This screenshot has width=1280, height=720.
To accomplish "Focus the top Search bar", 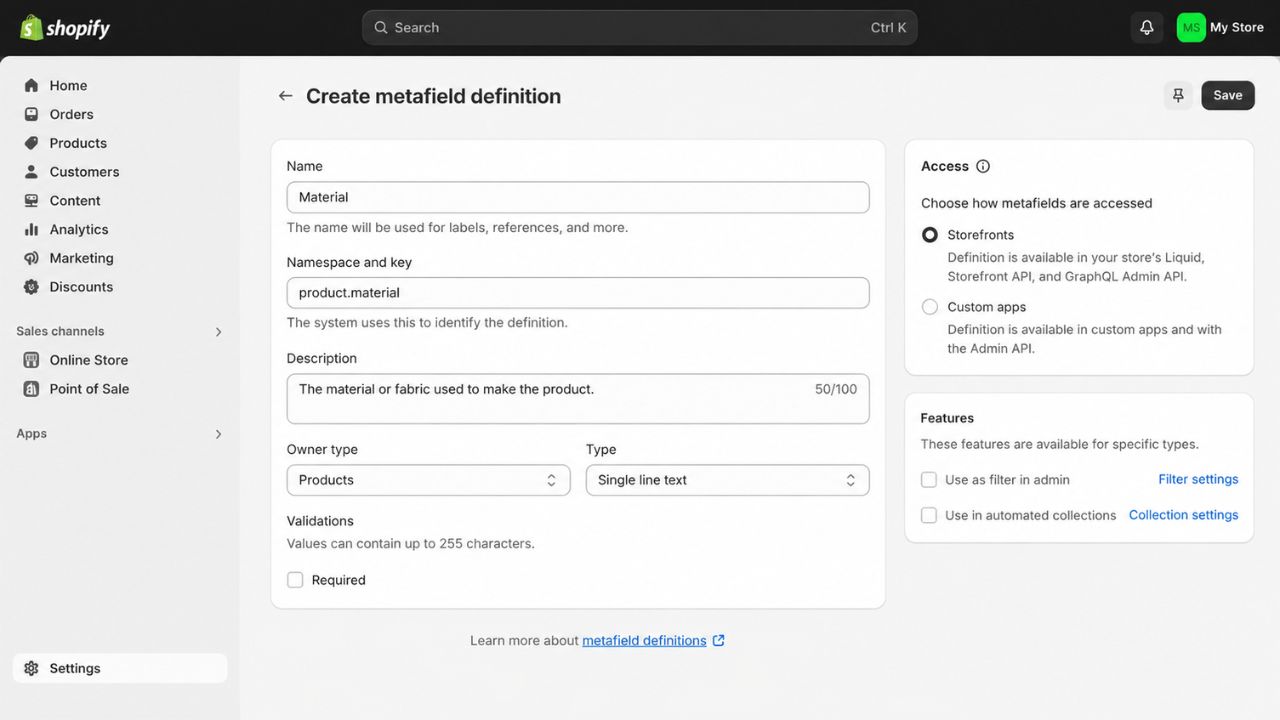I will (640, 28).
